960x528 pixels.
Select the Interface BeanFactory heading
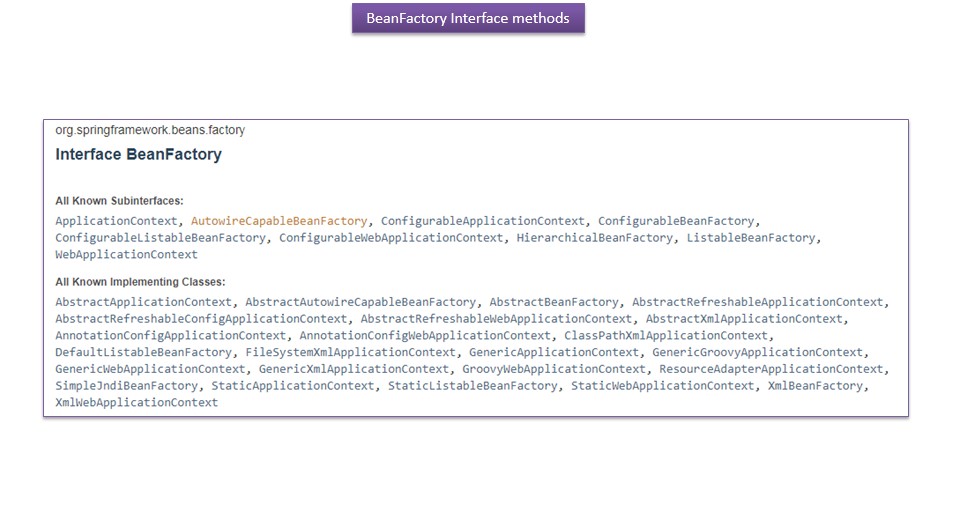tap(138, 154)
